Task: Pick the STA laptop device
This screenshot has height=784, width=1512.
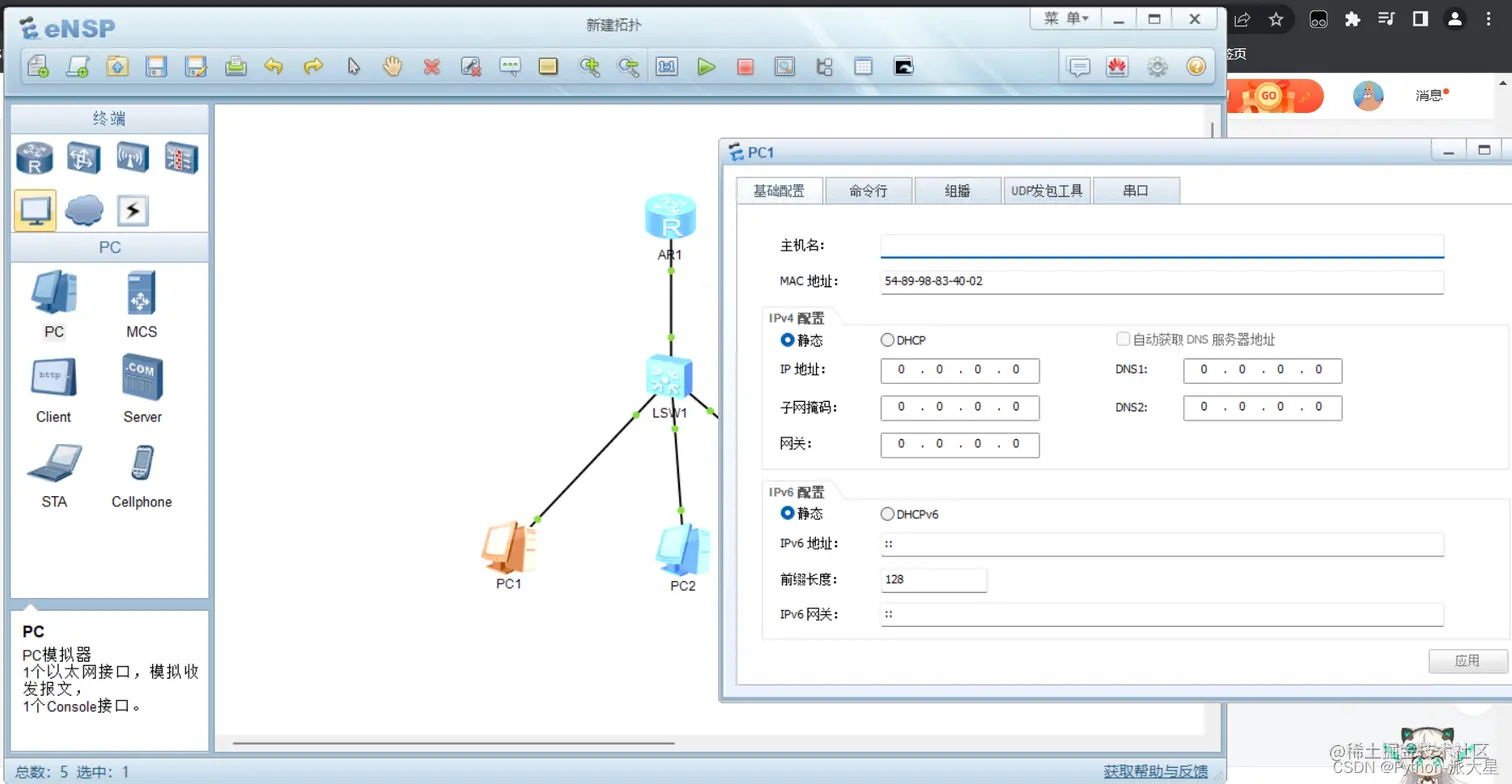Action: tap(54, 475)
